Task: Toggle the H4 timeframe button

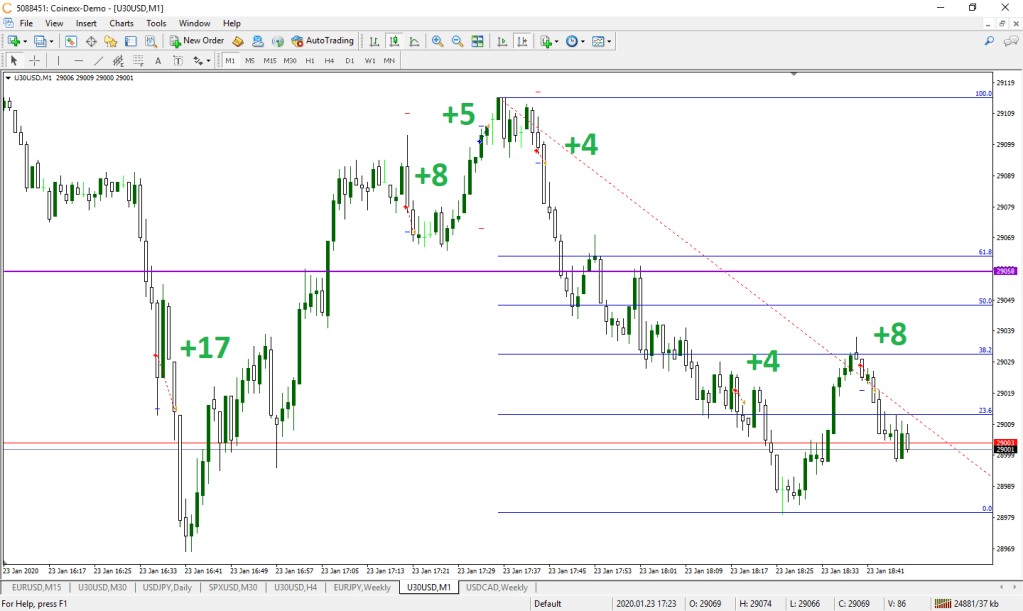Action: 330,60
